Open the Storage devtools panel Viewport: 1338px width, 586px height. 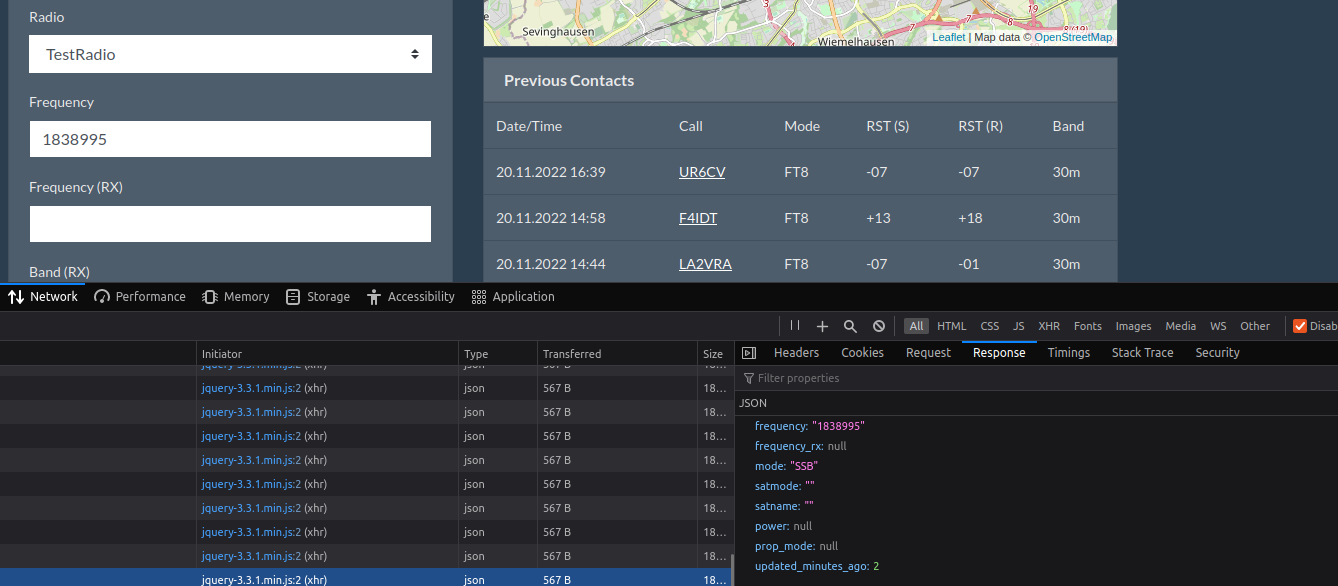(293, 296)
